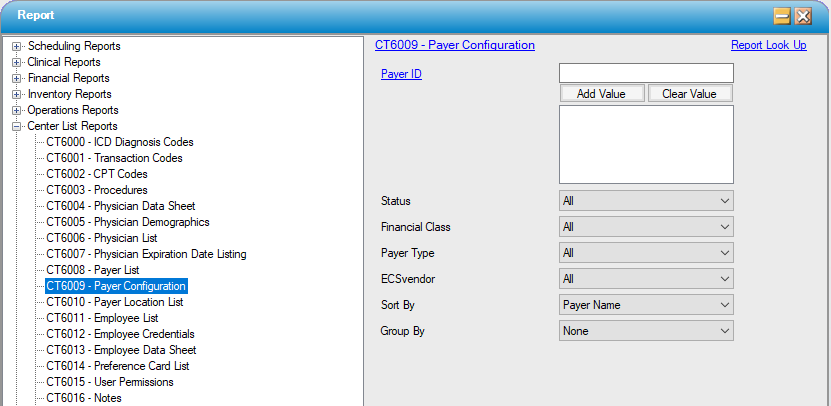This screenshot has height=406, width=831.
Task: Expand the Clinical Reports tree node
Action: [x=17, y=62]
